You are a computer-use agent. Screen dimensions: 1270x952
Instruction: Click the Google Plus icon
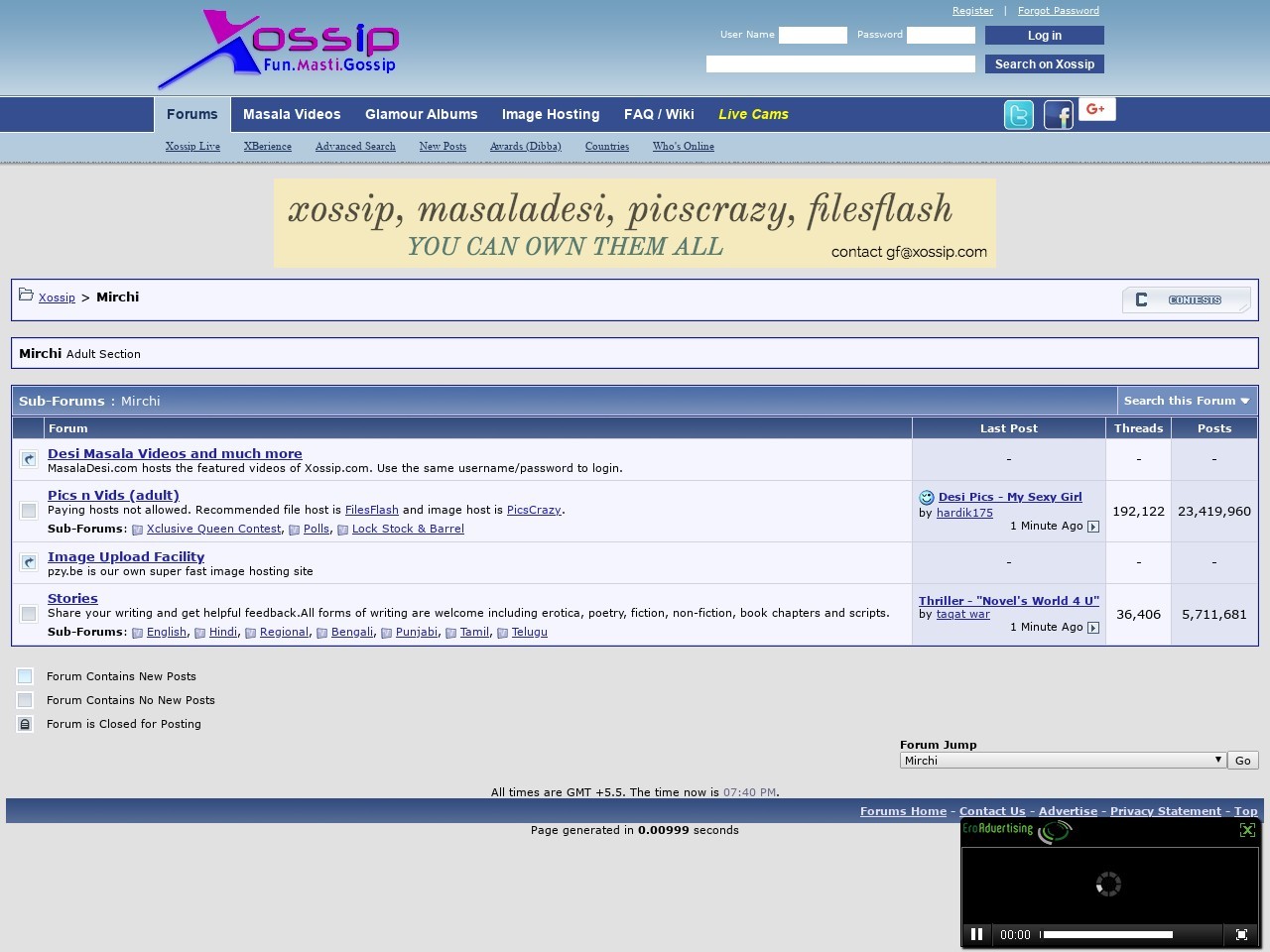click(x=1095, y=109)
